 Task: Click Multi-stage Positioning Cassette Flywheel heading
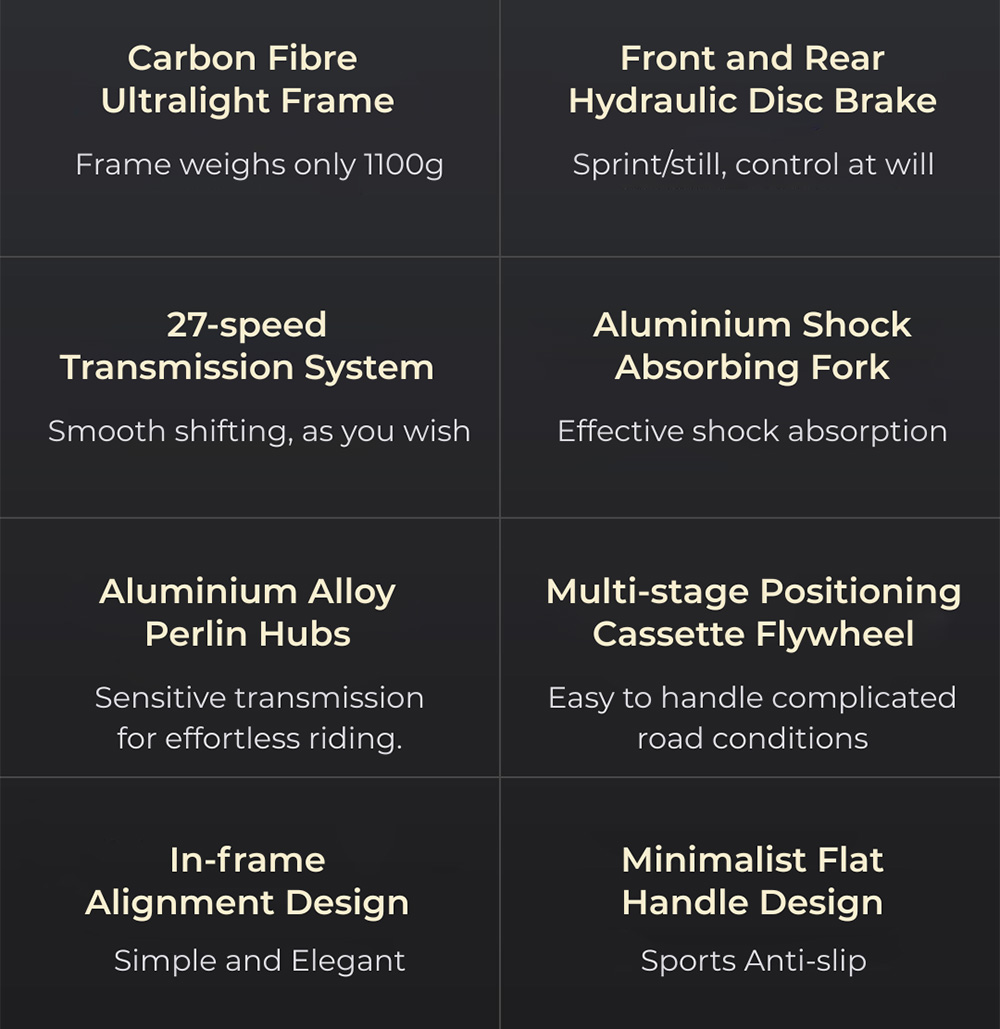[753, 612]
